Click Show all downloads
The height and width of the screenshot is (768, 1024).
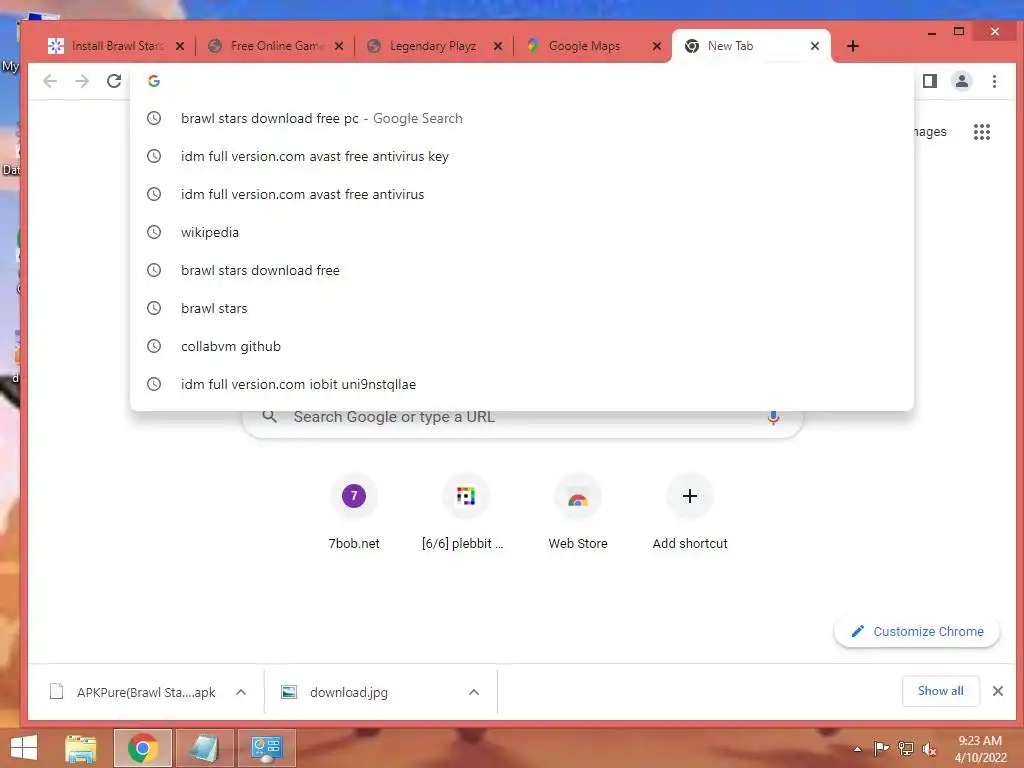coord(940,691)
